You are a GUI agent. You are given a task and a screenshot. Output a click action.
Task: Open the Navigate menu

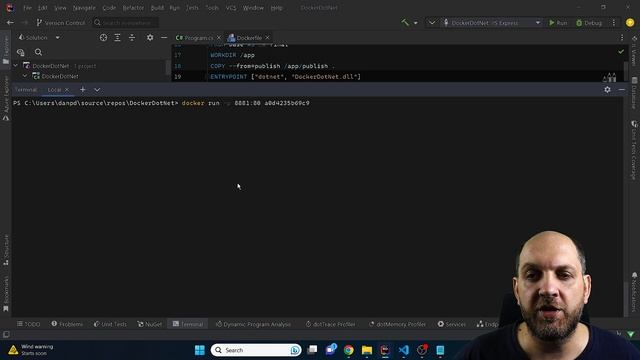84,8
